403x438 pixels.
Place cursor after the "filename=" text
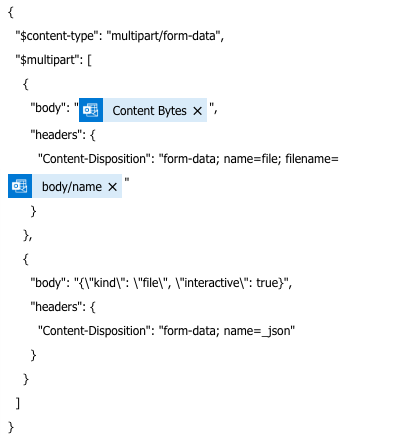point(339,159)
